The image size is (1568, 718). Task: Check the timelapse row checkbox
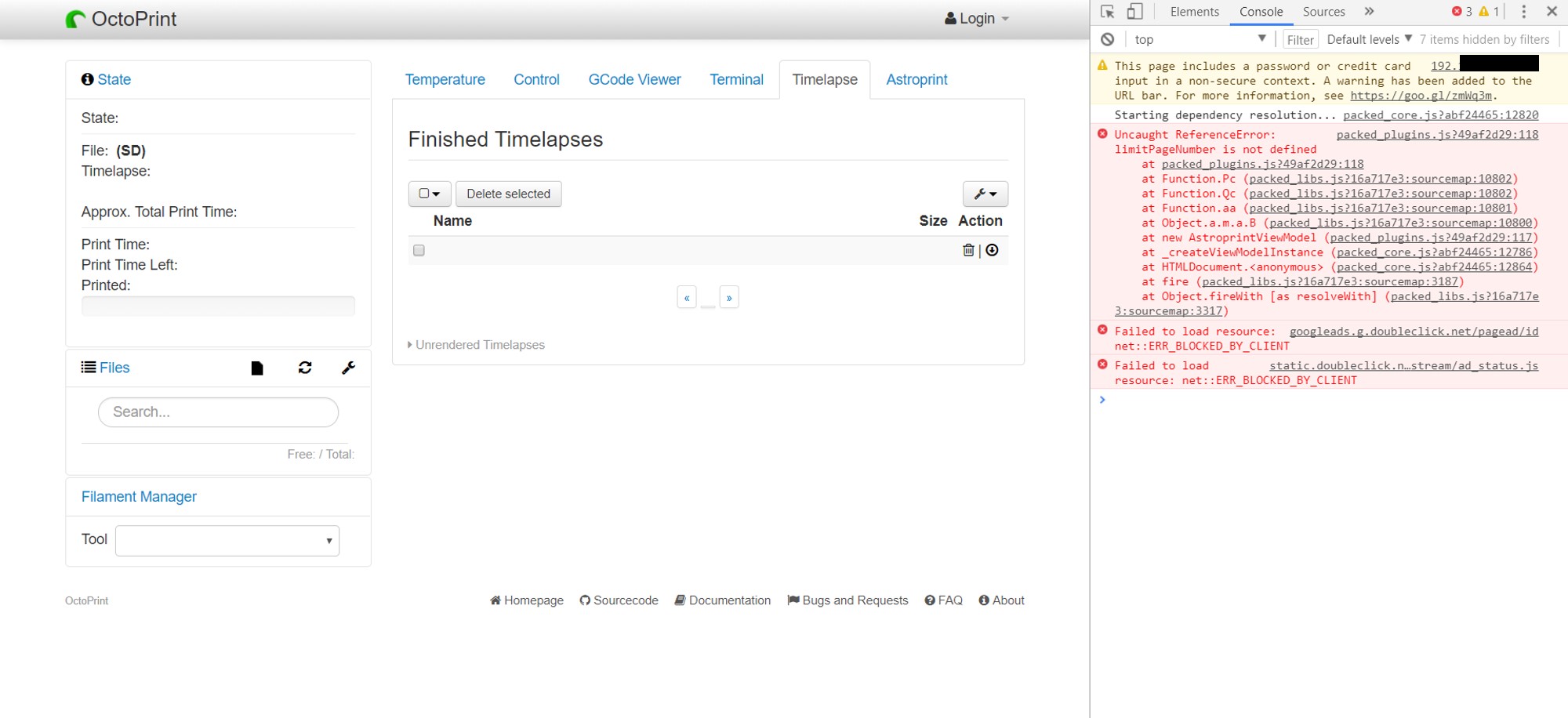click(419, 251)
